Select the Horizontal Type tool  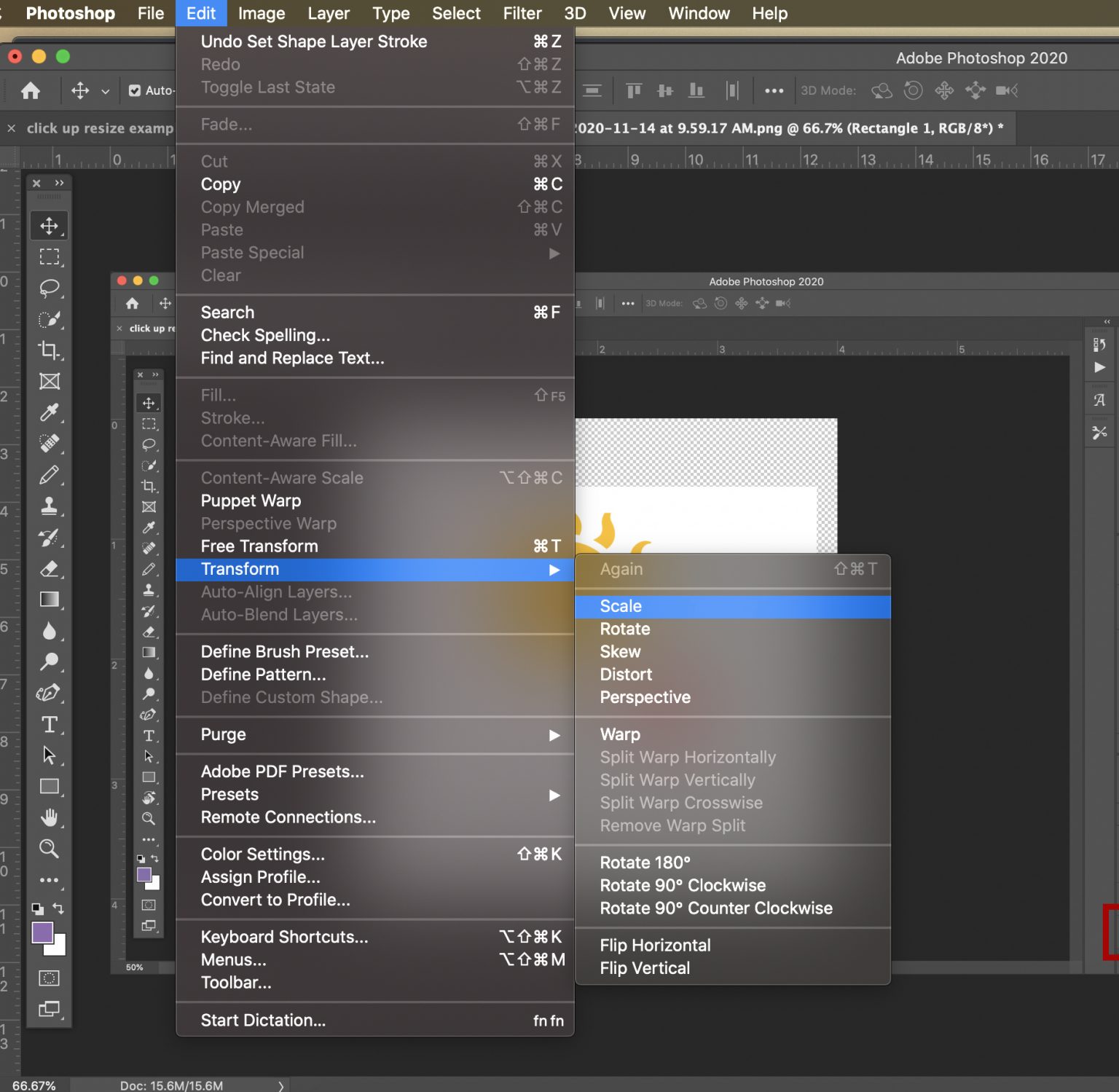[x=50, y=725]
